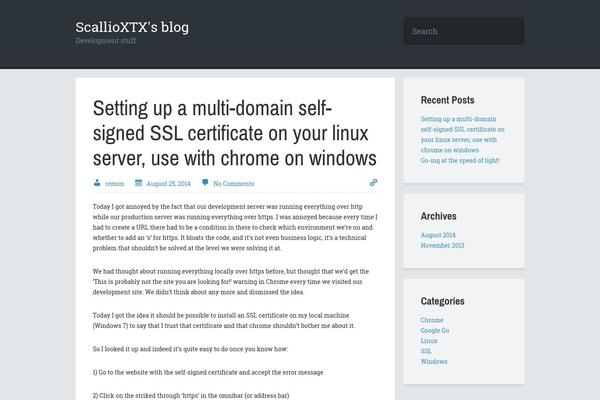
Task: Open the No Comments link
Action: click(233, 183)
